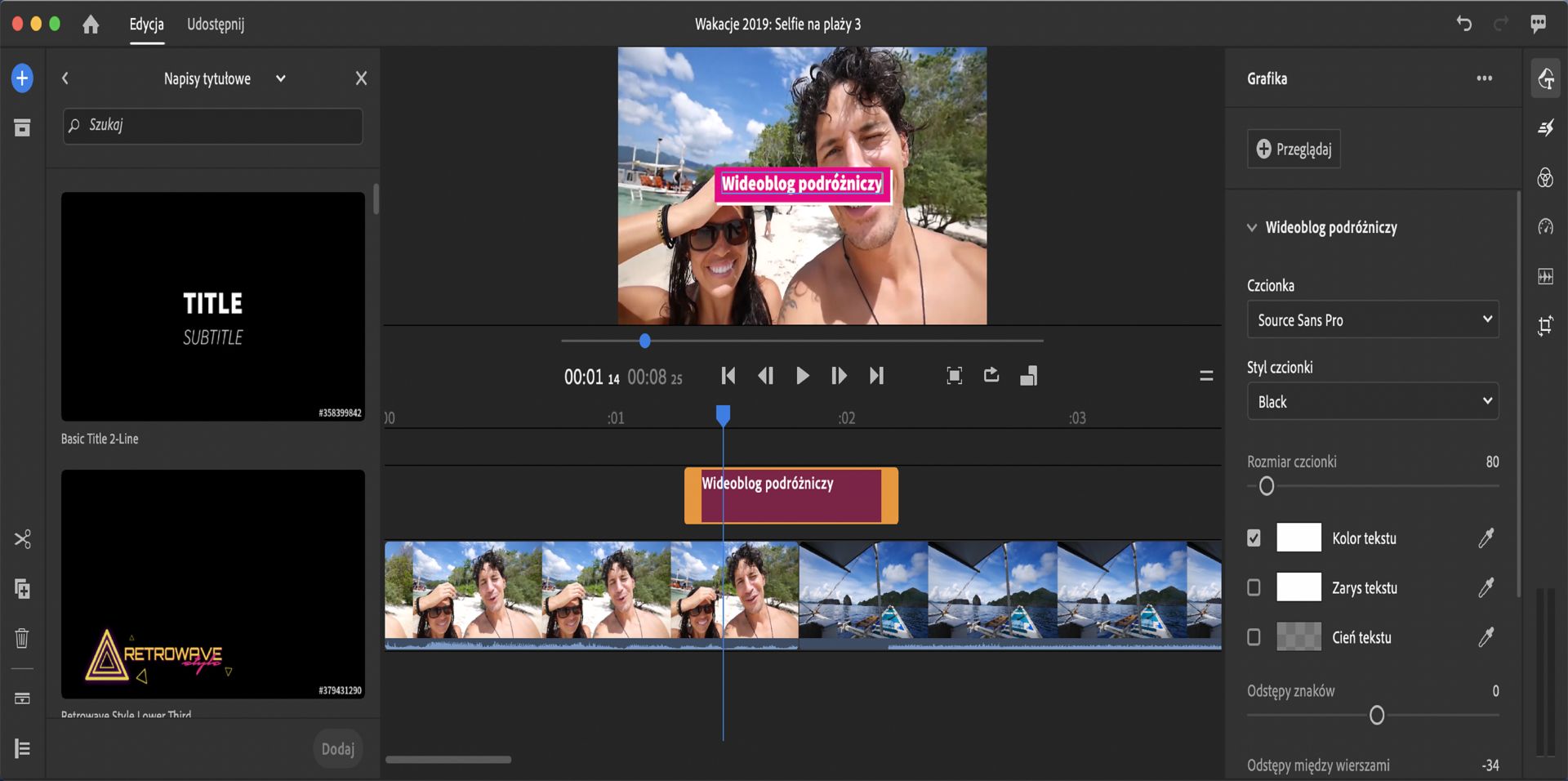This screenshot has height=781, width=1568.
Task: Click the Przeglądaj button
Action: [1294, 149]
